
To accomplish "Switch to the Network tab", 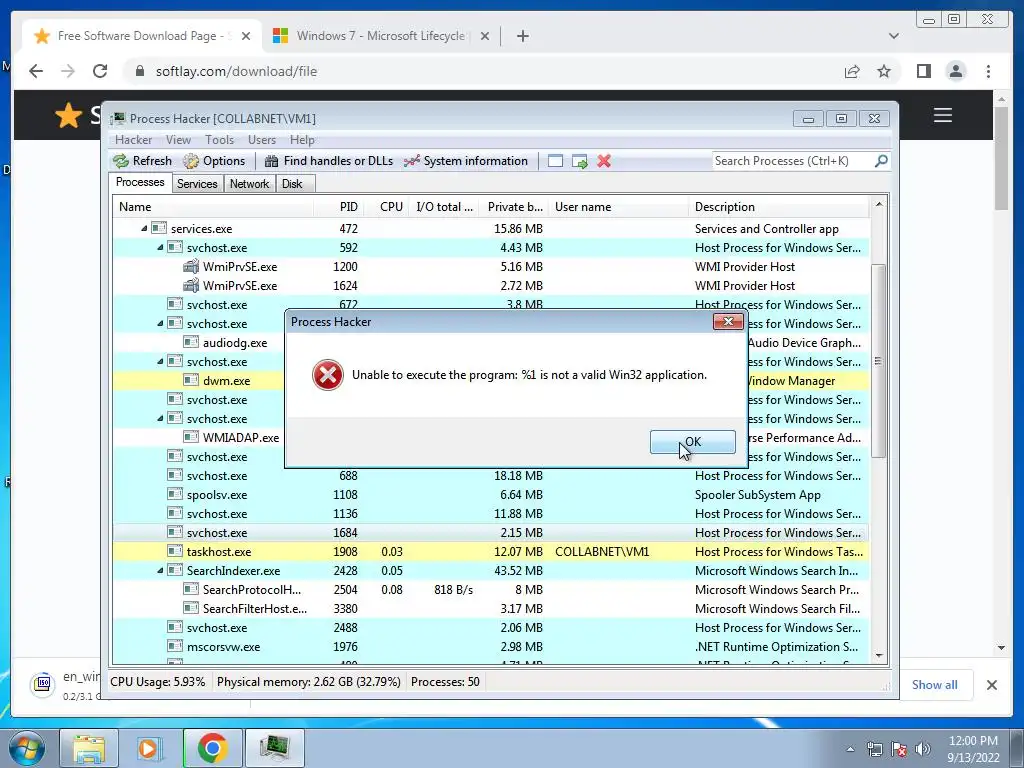I will (249, 184).
